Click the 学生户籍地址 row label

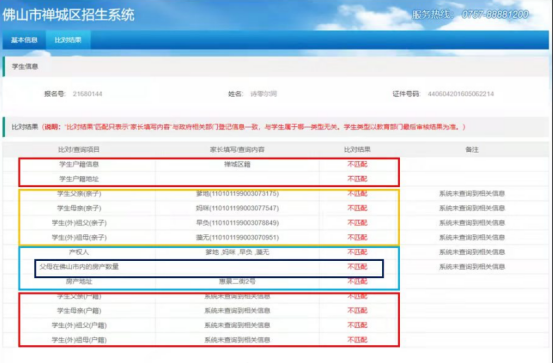pos(79,179)
